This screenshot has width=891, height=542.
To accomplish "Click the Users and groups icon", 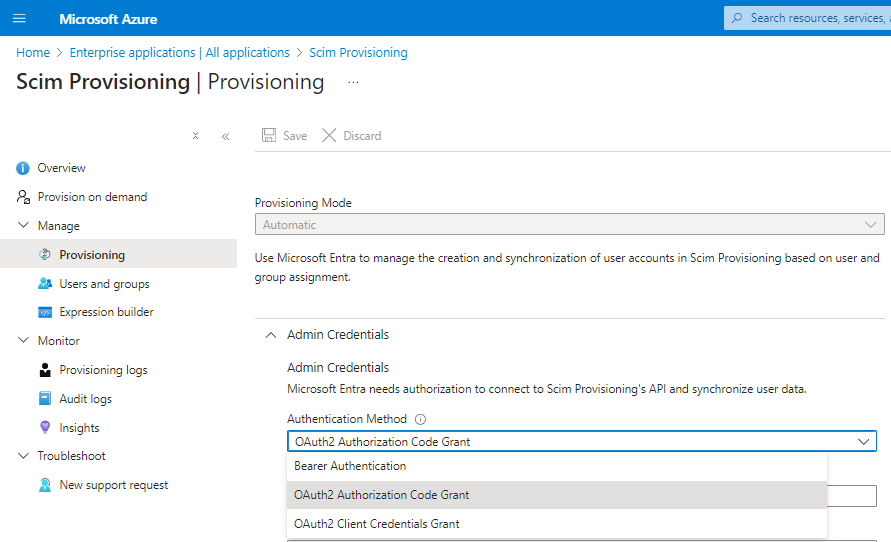I will (45, 283).
